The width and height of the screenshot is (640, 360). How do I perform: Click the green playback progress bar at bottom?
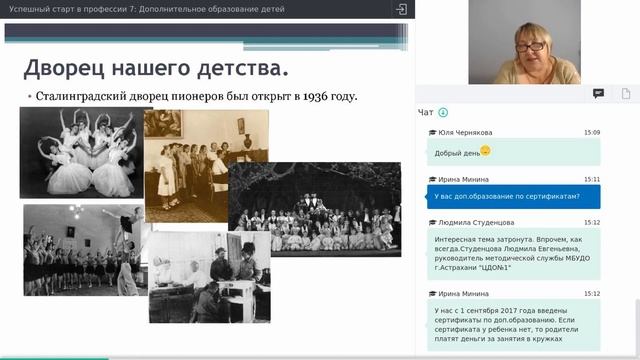54,358
